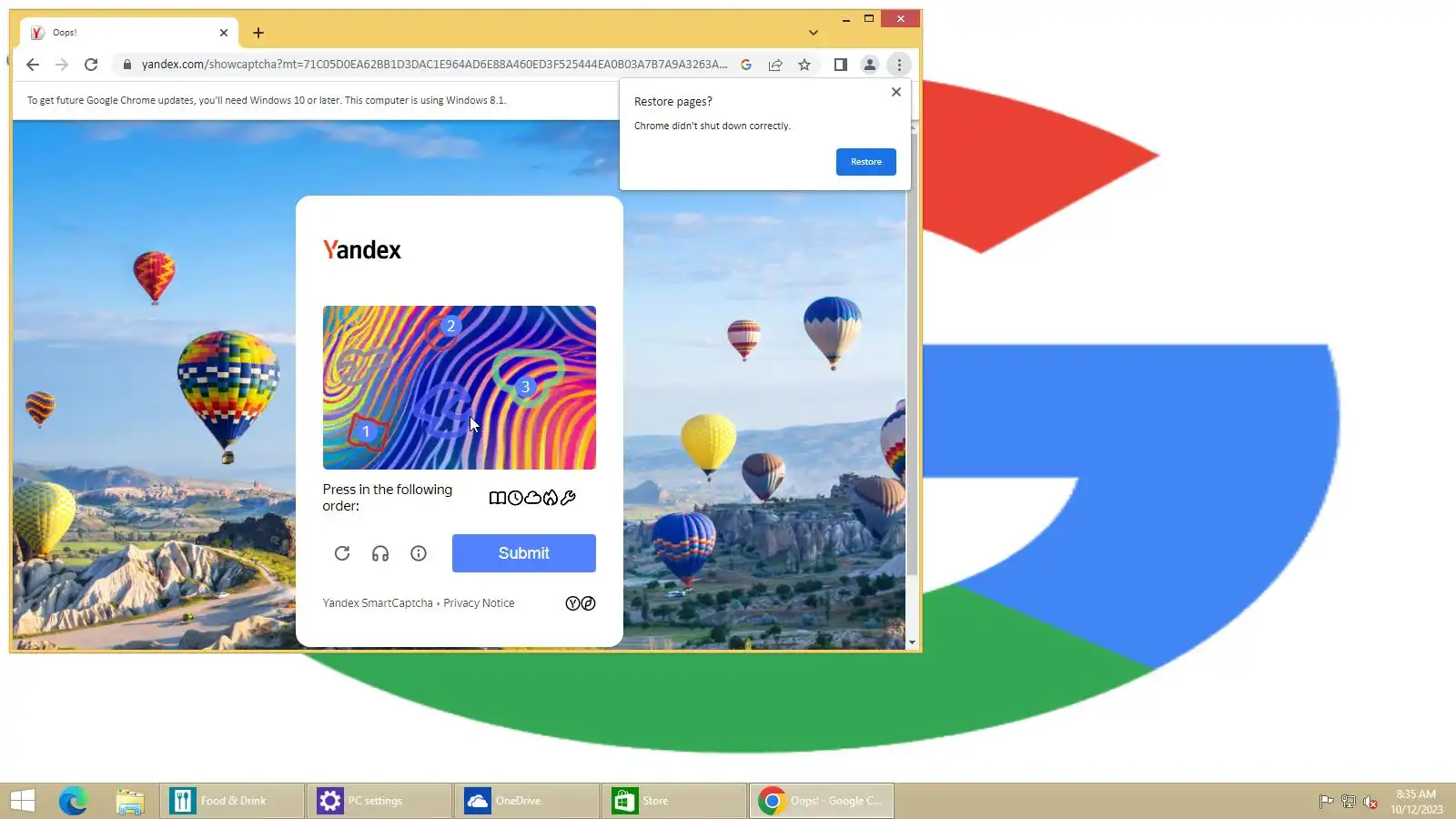Viewport: 1456px width, 819px height.
Task: Click the Yandex Y icons in captcha footer
Action: (581, 603)
